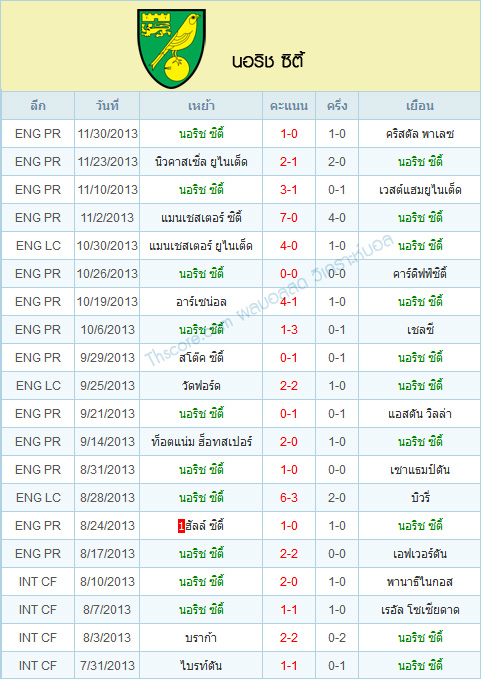The width and height of the screenshot is (481, 679).
Task: Open home team สโต๊ค ซิตี้
Action: (x=201, y=358)
